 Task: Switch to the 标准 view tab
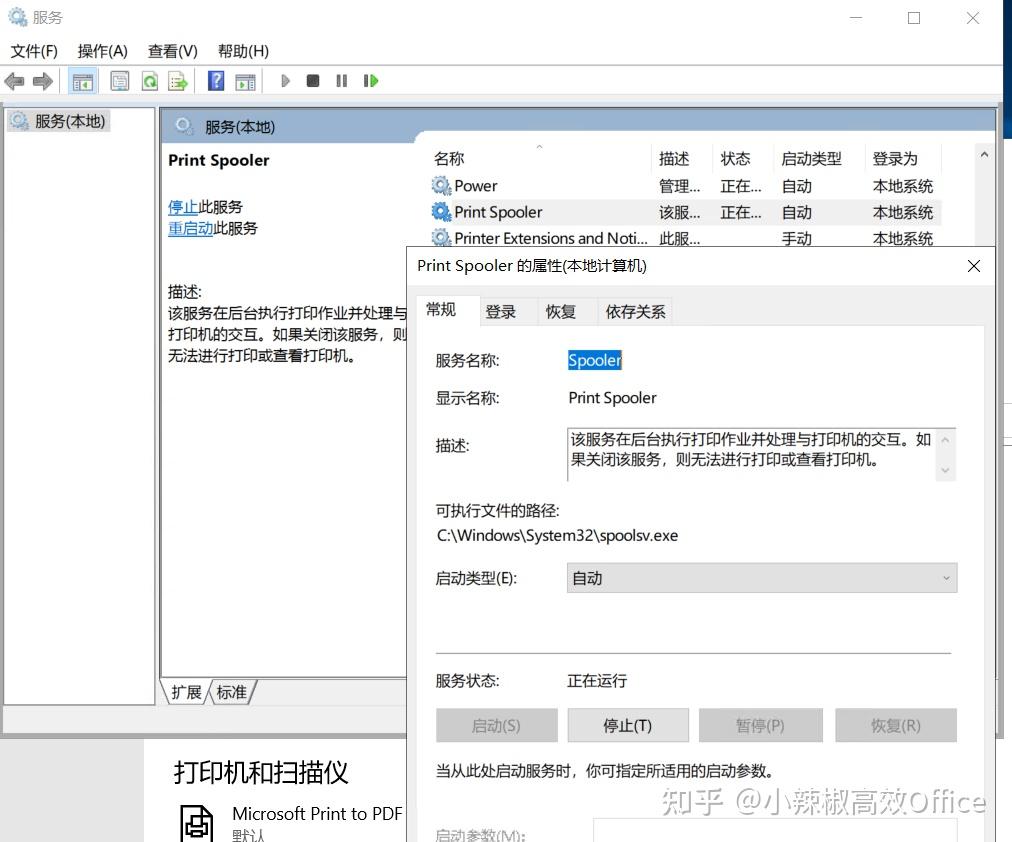(232, 691)
